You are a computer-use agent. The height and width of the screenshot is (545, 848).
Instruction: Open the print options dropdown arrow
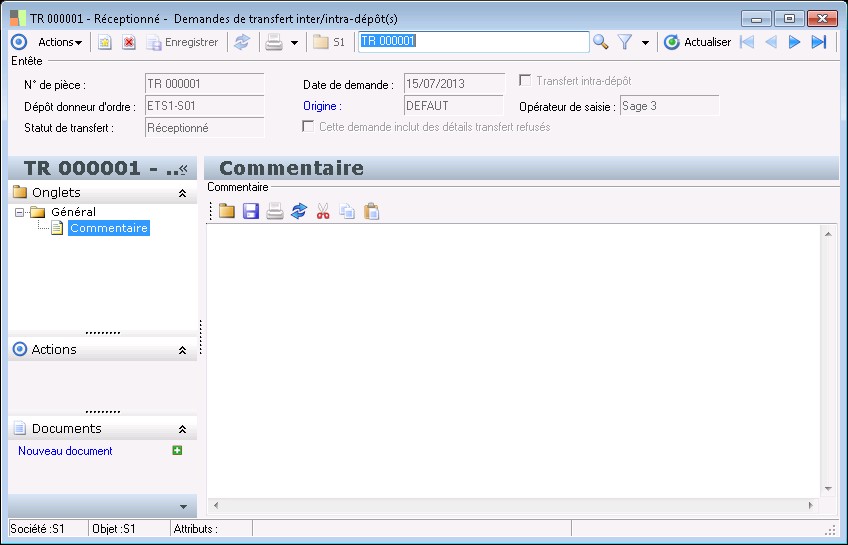294,43
